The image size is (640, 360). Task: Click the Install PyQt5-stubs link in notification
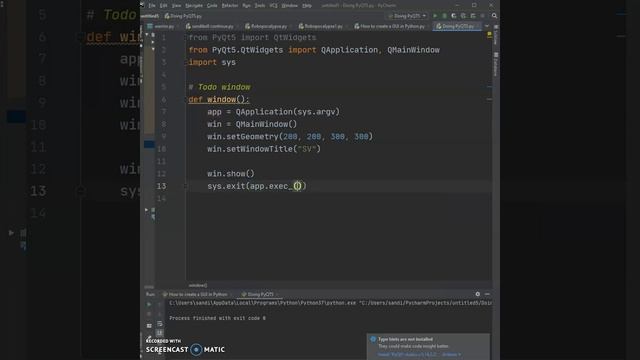(407, 354)
